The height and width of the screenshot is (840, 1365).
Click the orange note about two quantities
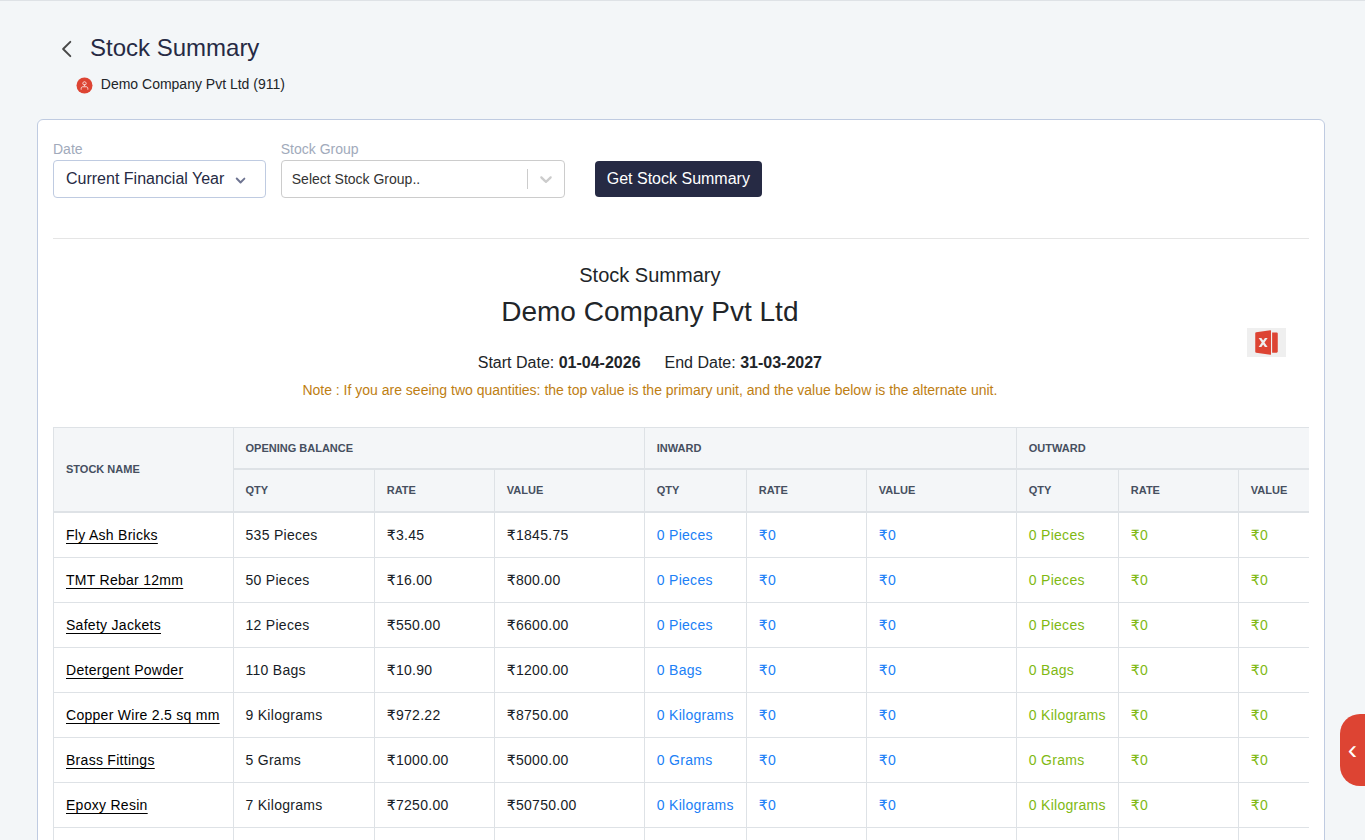pyautogui.click(x=650, y=390)
